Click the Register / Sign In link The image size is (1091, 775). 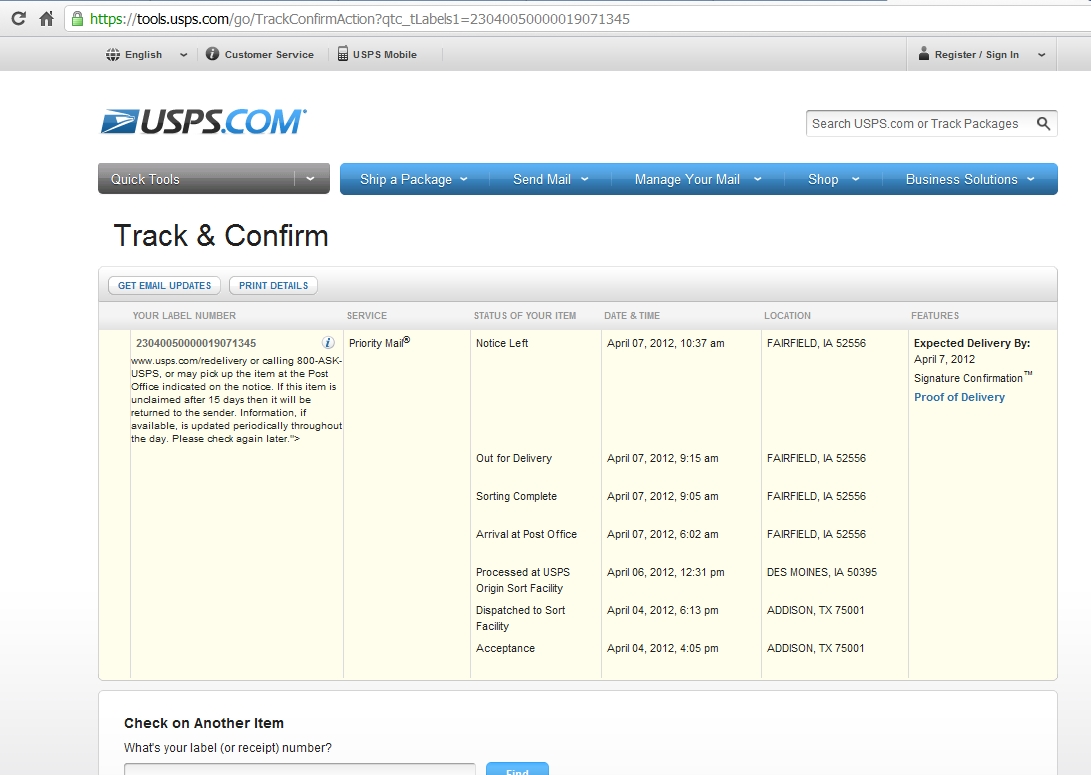977,54
